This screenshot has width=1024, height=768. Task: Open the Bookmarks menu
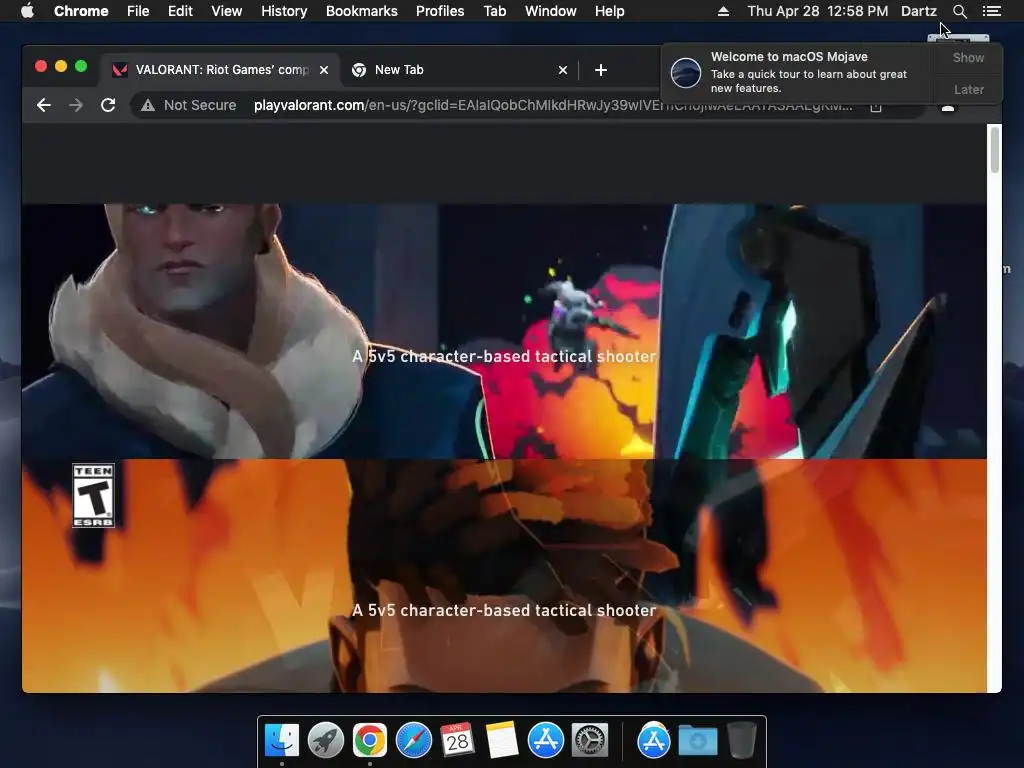[x=362, y=11]
